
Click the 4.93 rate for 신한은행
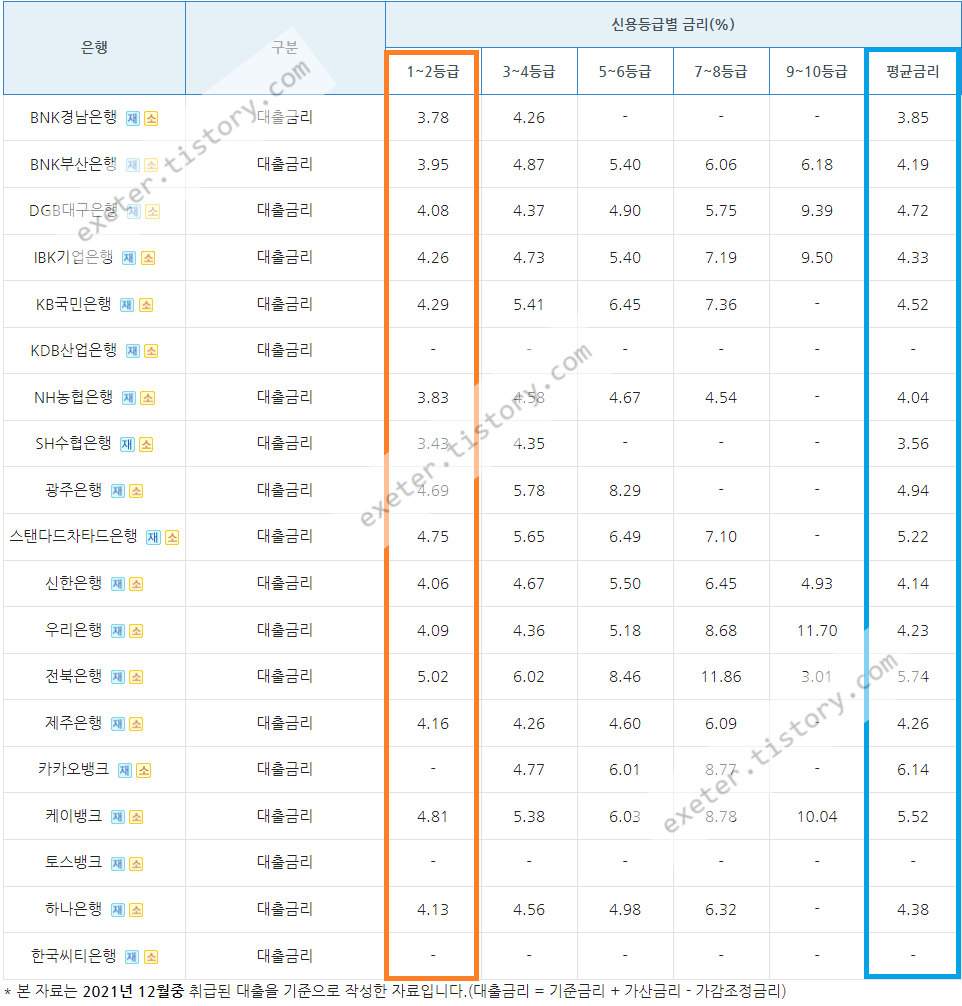coord(817,584)
